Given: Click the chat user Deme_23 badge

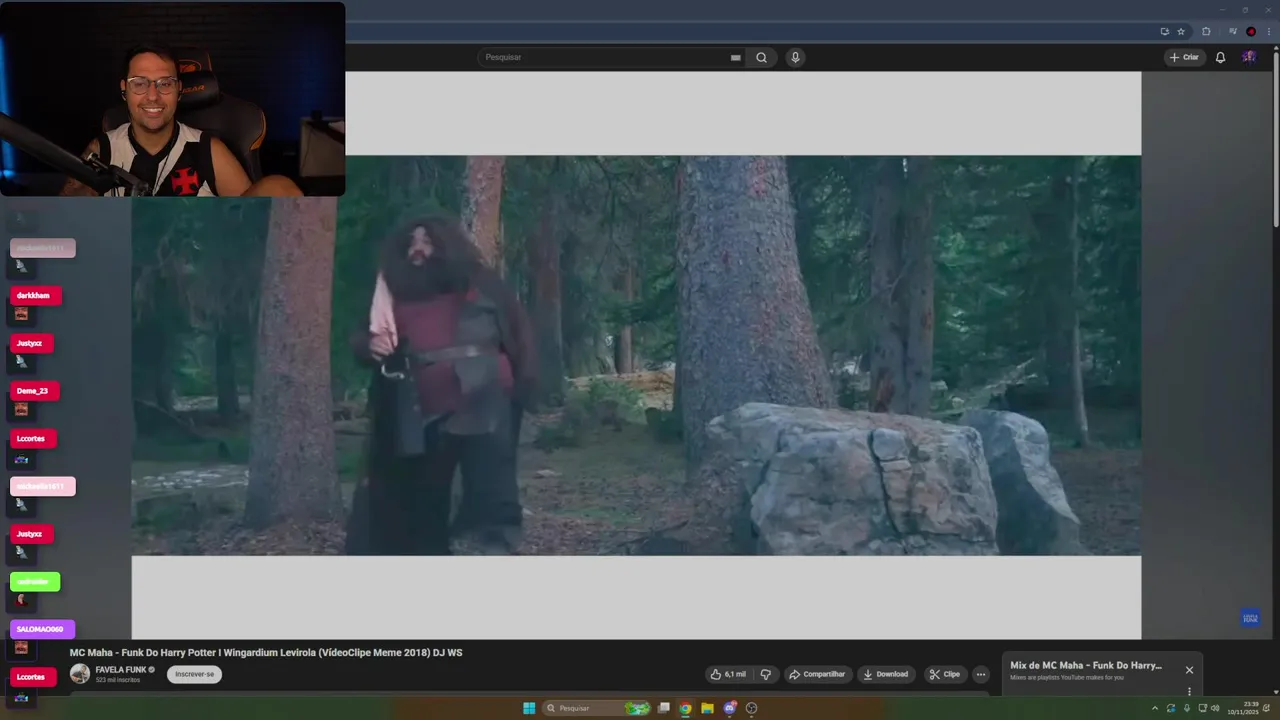Looking at the screenshot, I should click(35, 391).
